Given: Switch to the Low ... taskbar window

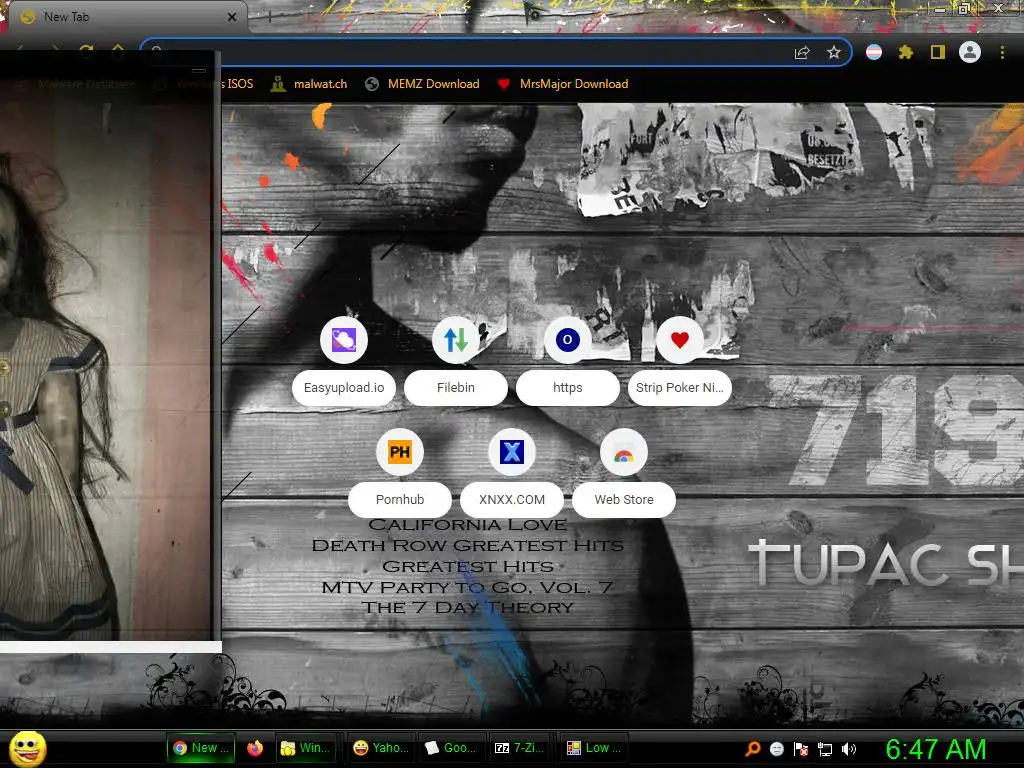Looking at the screenshot, I should coord(594,748).
